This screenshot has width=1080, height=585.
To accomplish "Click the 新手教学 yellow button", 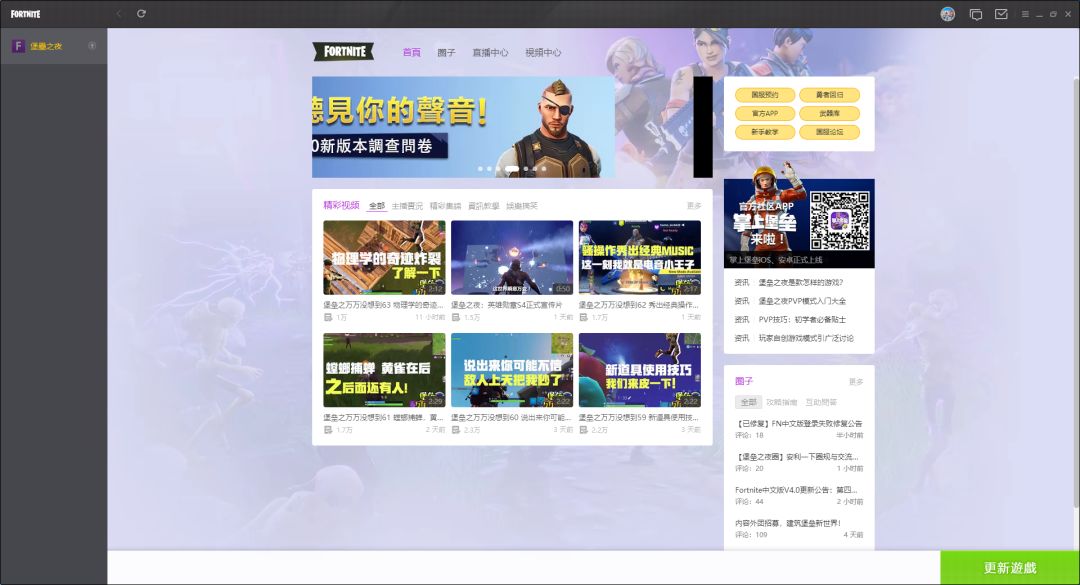I will pos(765,132).
